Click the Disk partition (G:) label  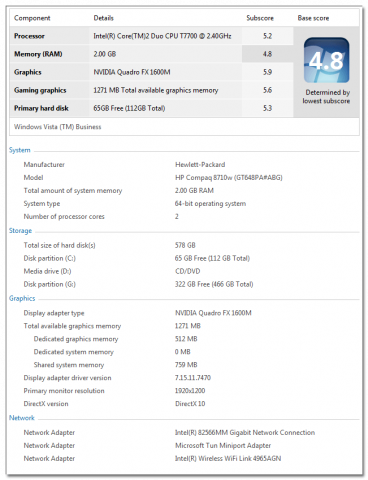click(50, 284)
